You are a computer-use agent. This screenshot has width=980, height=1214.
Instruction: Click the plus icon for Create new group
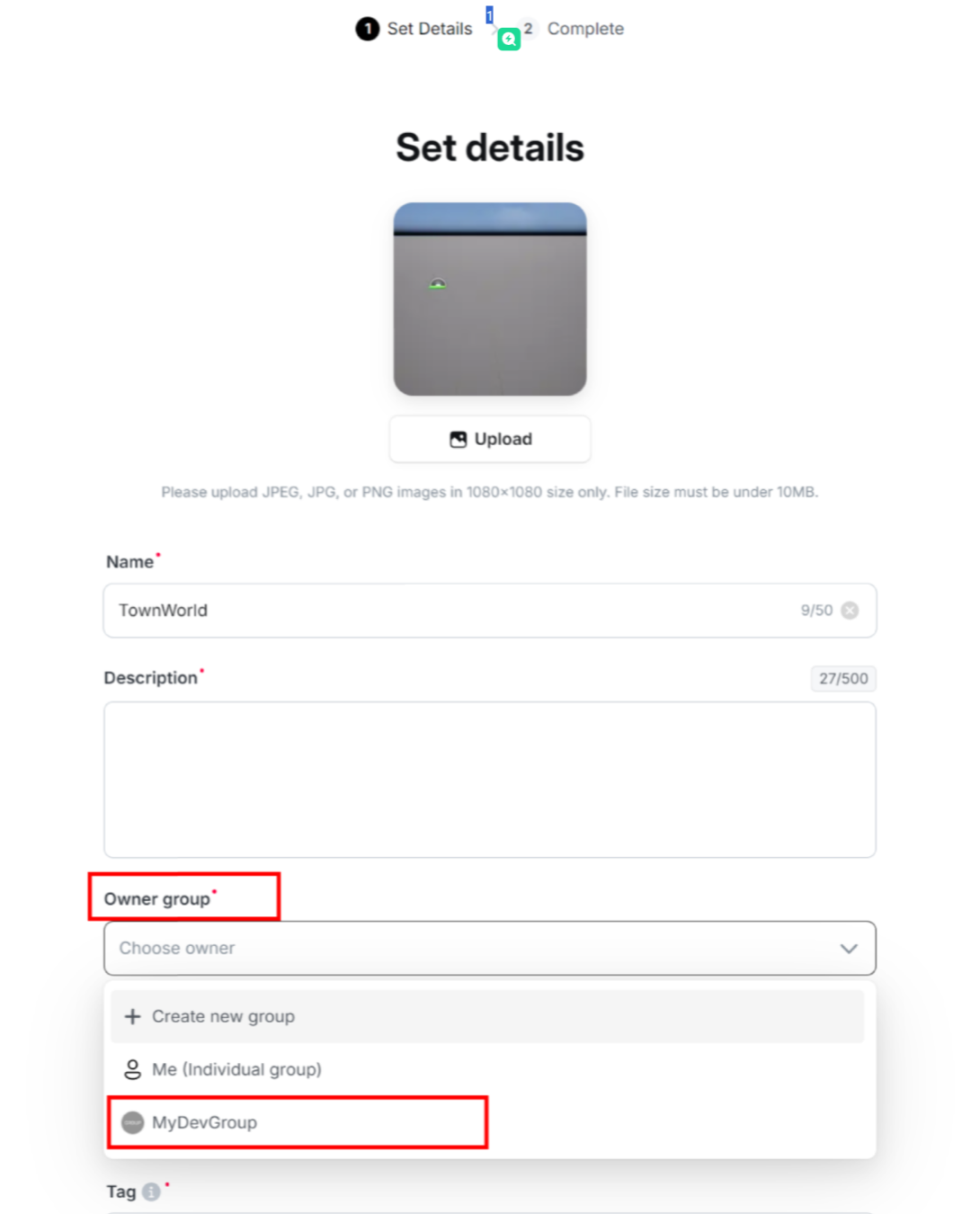click(x=133, y=1016)
